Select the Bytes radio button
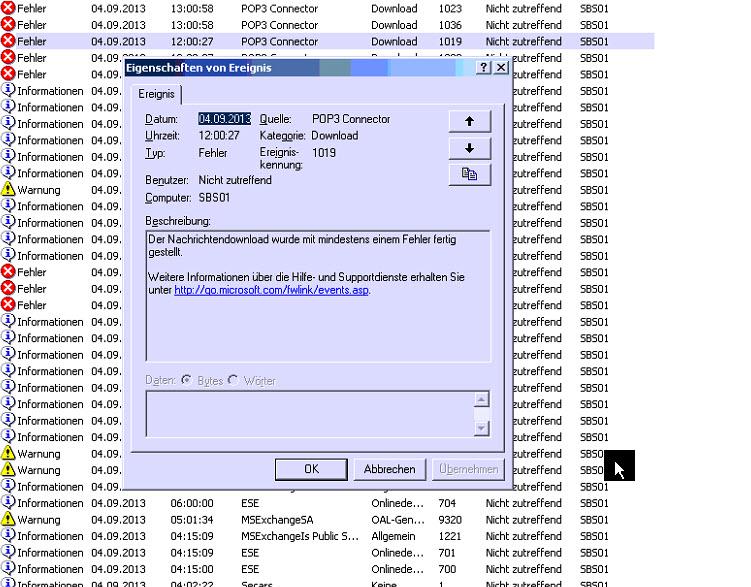 (186, 380)
